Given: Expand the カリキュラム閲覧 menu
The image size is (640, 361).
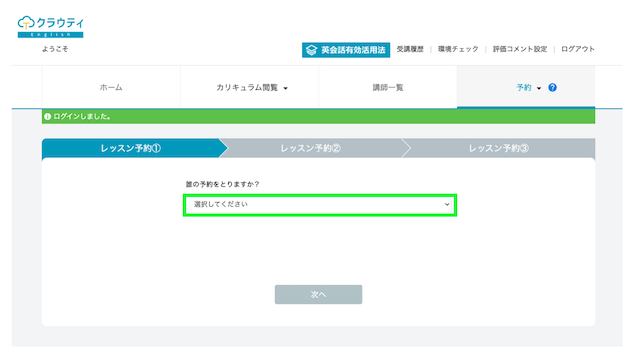Looking at the screenshot, I should pyautogui.click(x=252, y=87).
